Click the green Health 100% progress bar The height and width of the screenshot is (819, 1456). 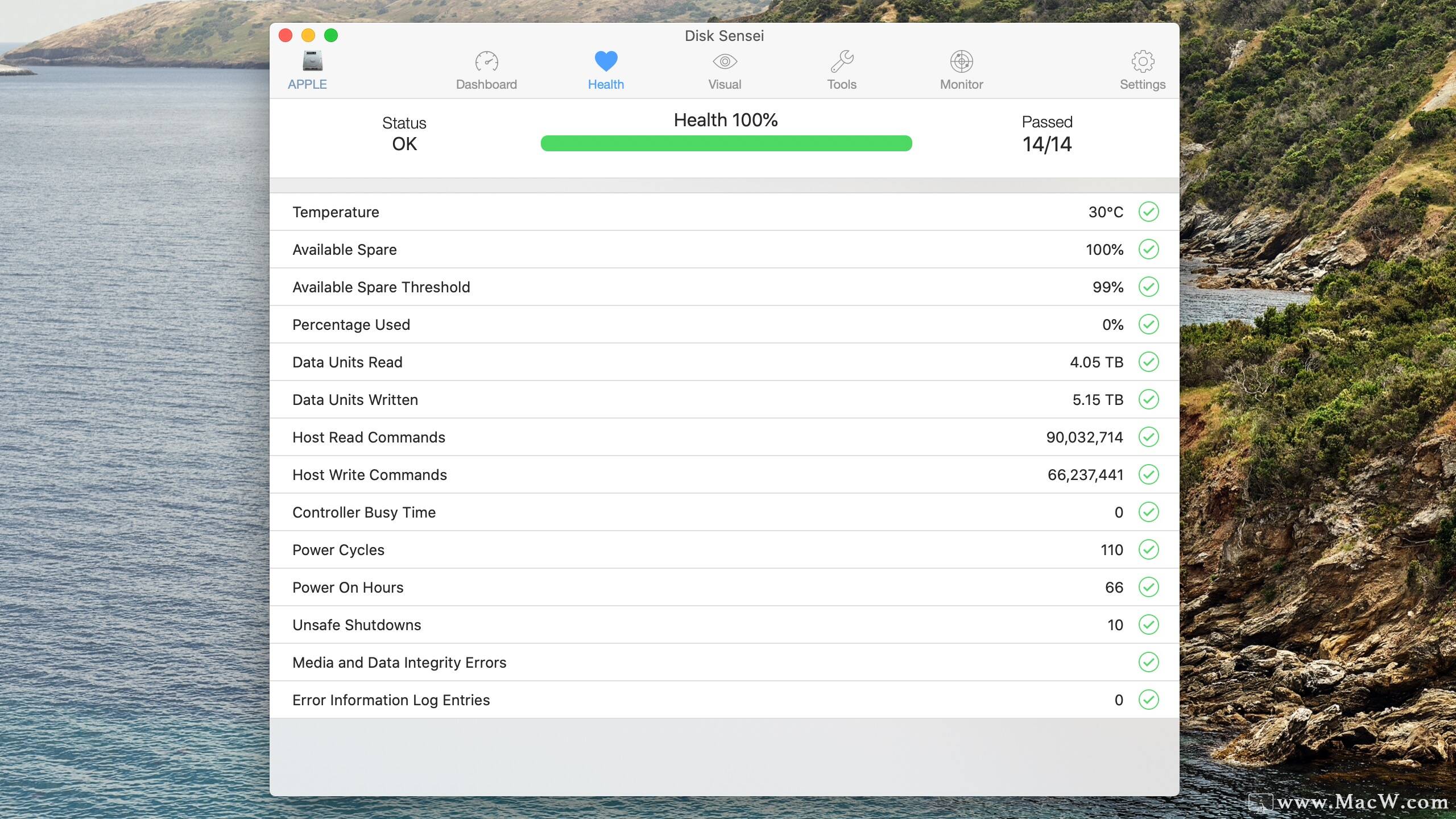(726, 143)
